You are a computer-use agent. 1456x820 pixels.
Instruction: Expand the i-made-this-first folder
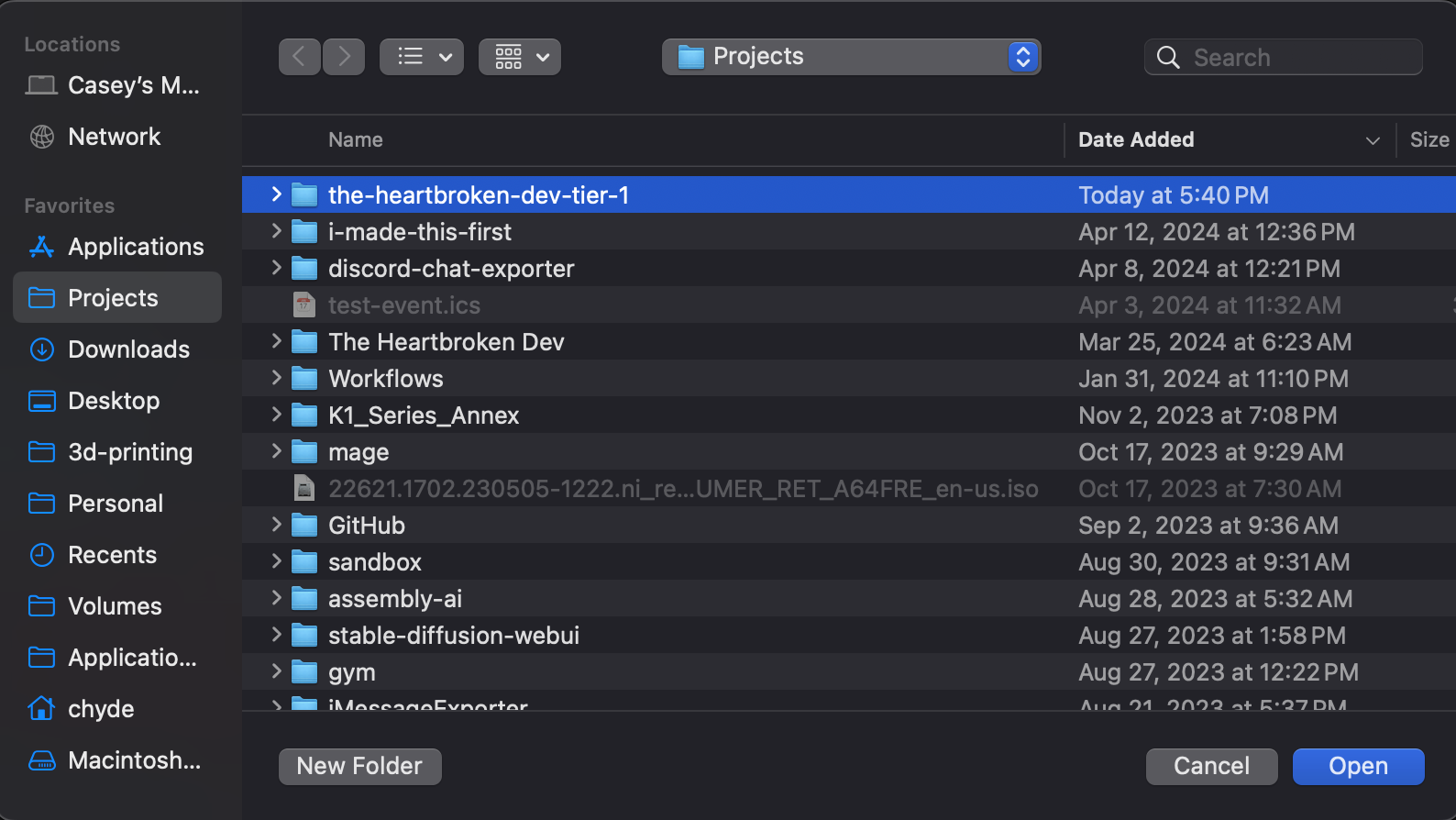coord(276,231)
